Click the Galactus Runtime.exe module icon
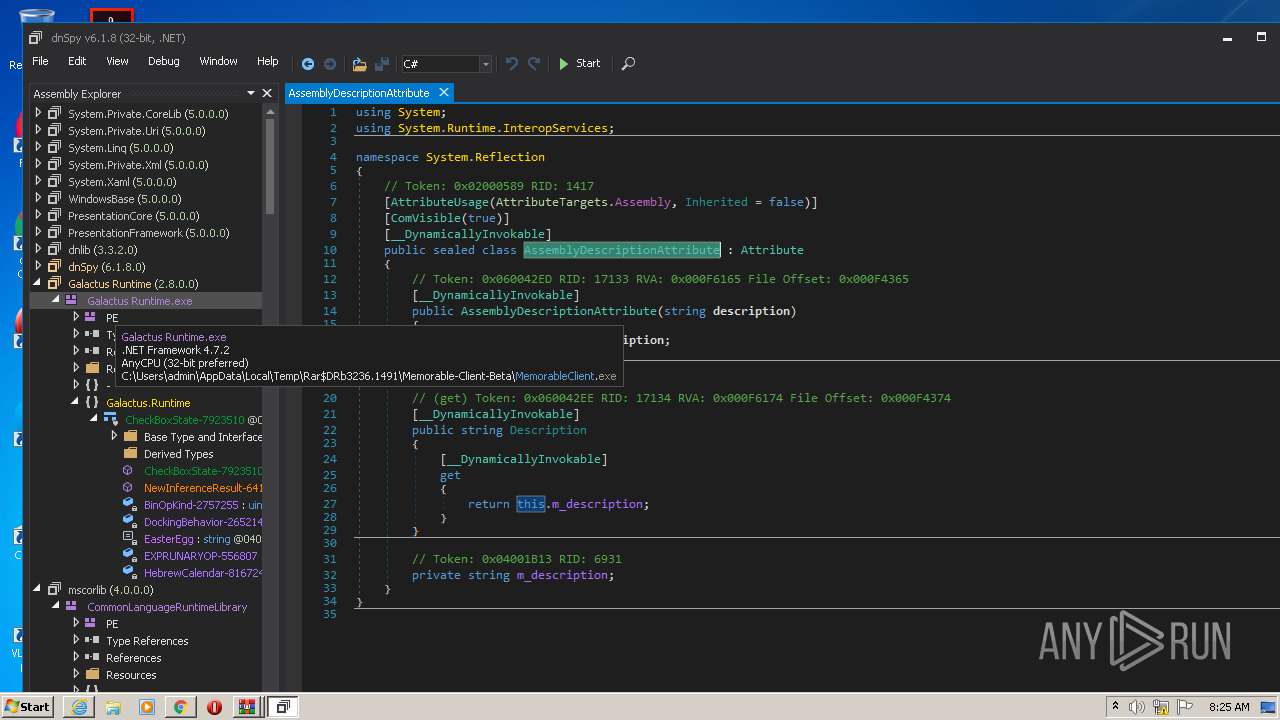1280x720 pixels. click(72, 301)
